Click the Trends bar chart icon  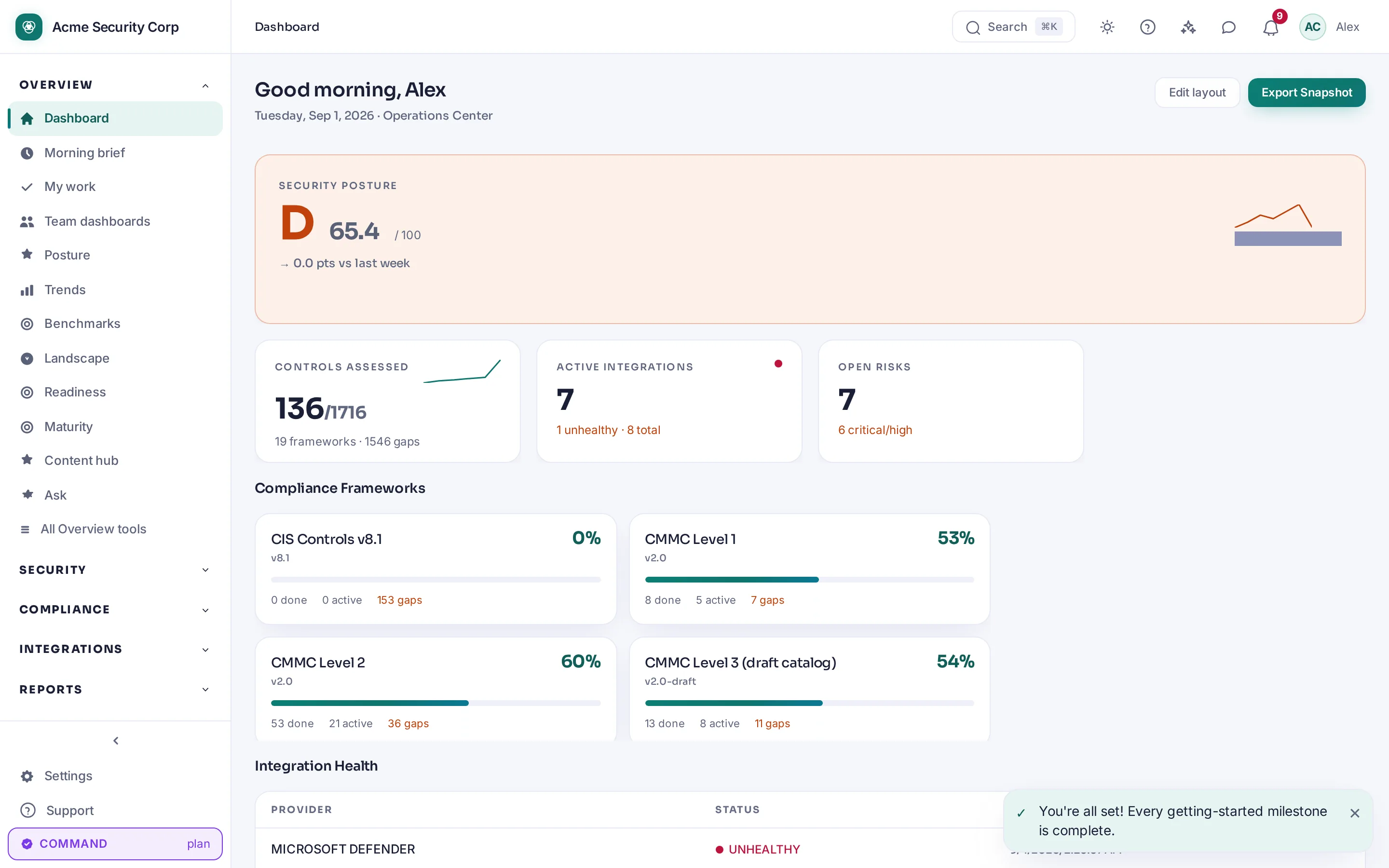coord(27,290)
